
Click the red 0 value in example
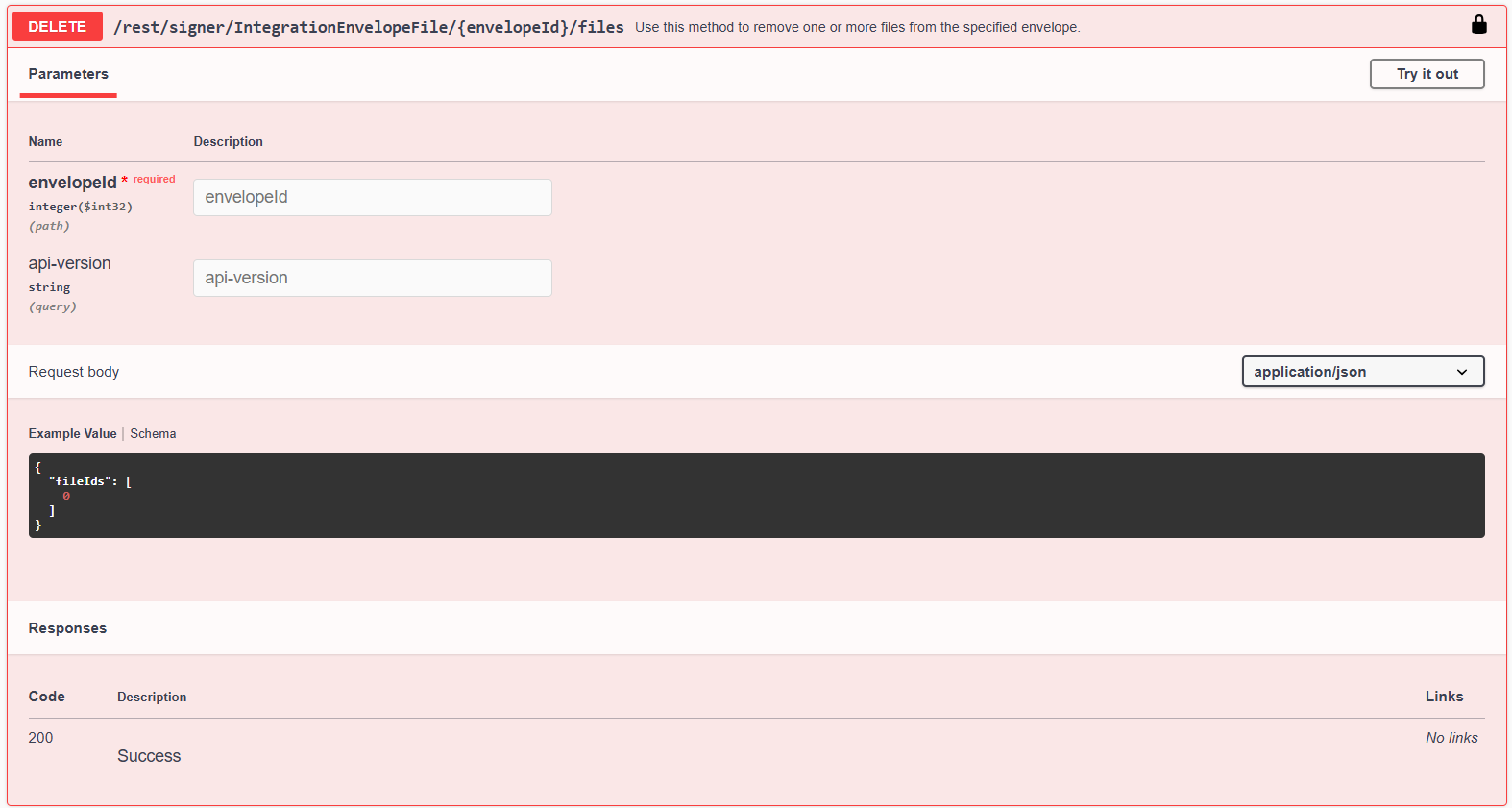[x=66, y=497]
